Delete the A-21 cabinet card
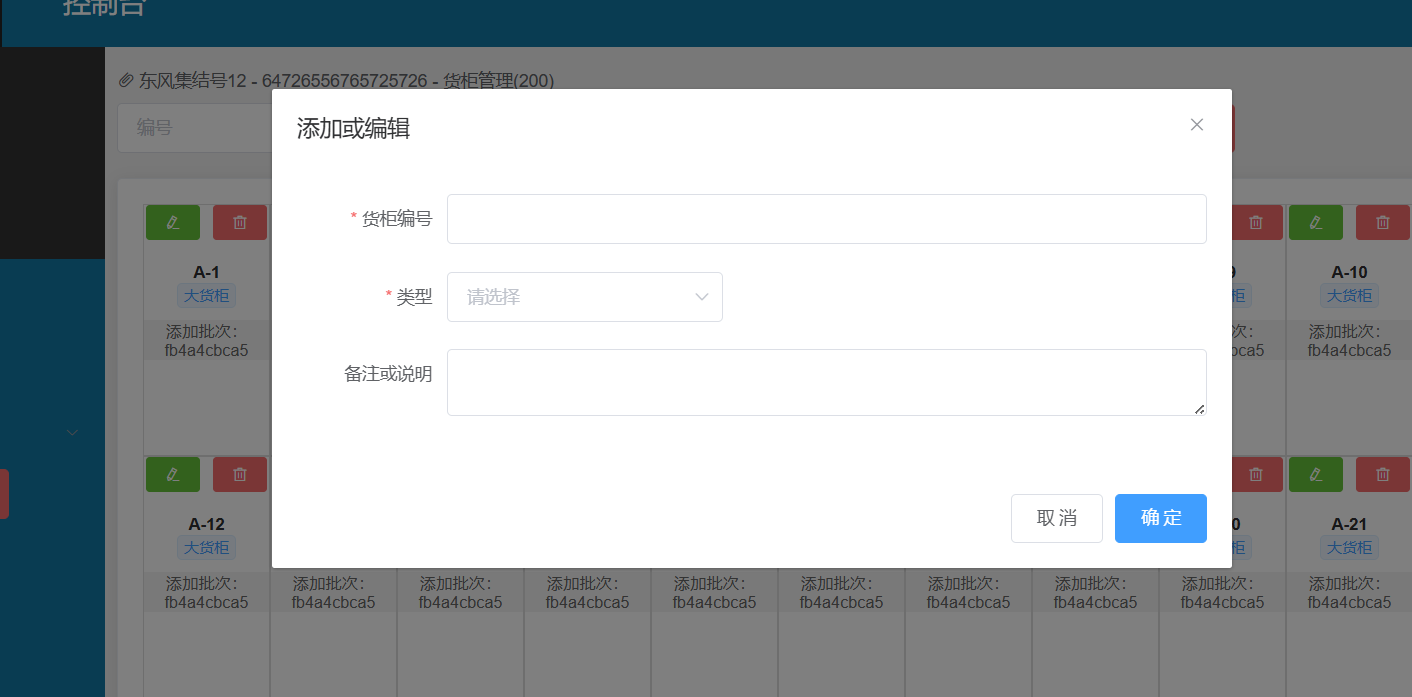The height and width of the screenshot is (697, 1412). coord(1383,474)
